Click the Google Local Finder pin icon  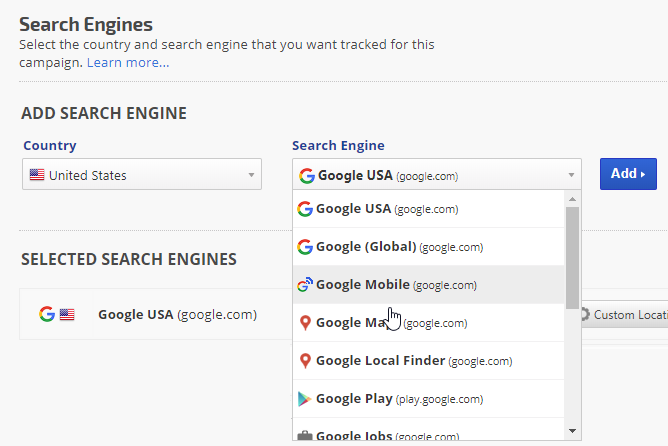coord(305,361)
